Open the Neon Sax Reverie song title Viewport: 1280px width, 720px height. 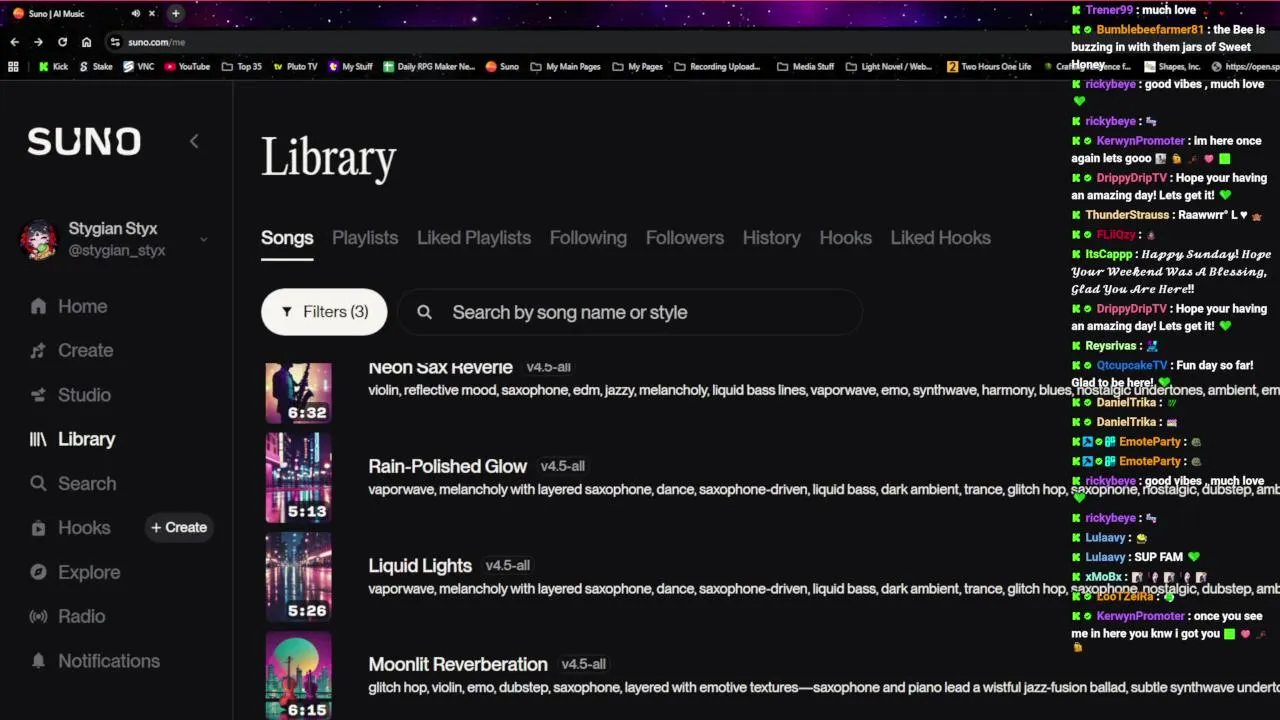click(440, 368)
